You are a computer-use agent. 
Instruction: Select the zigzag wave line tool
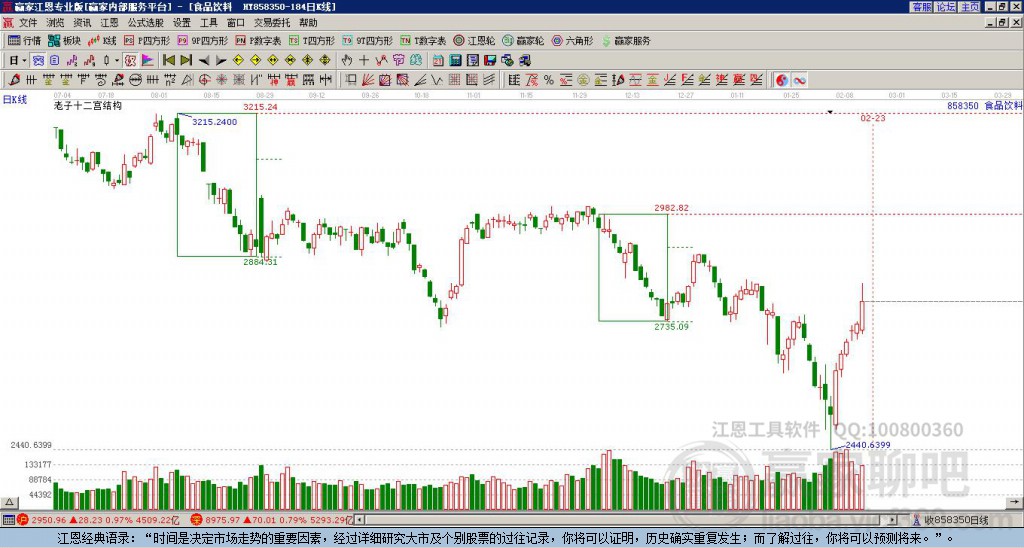tap(436, 80)
